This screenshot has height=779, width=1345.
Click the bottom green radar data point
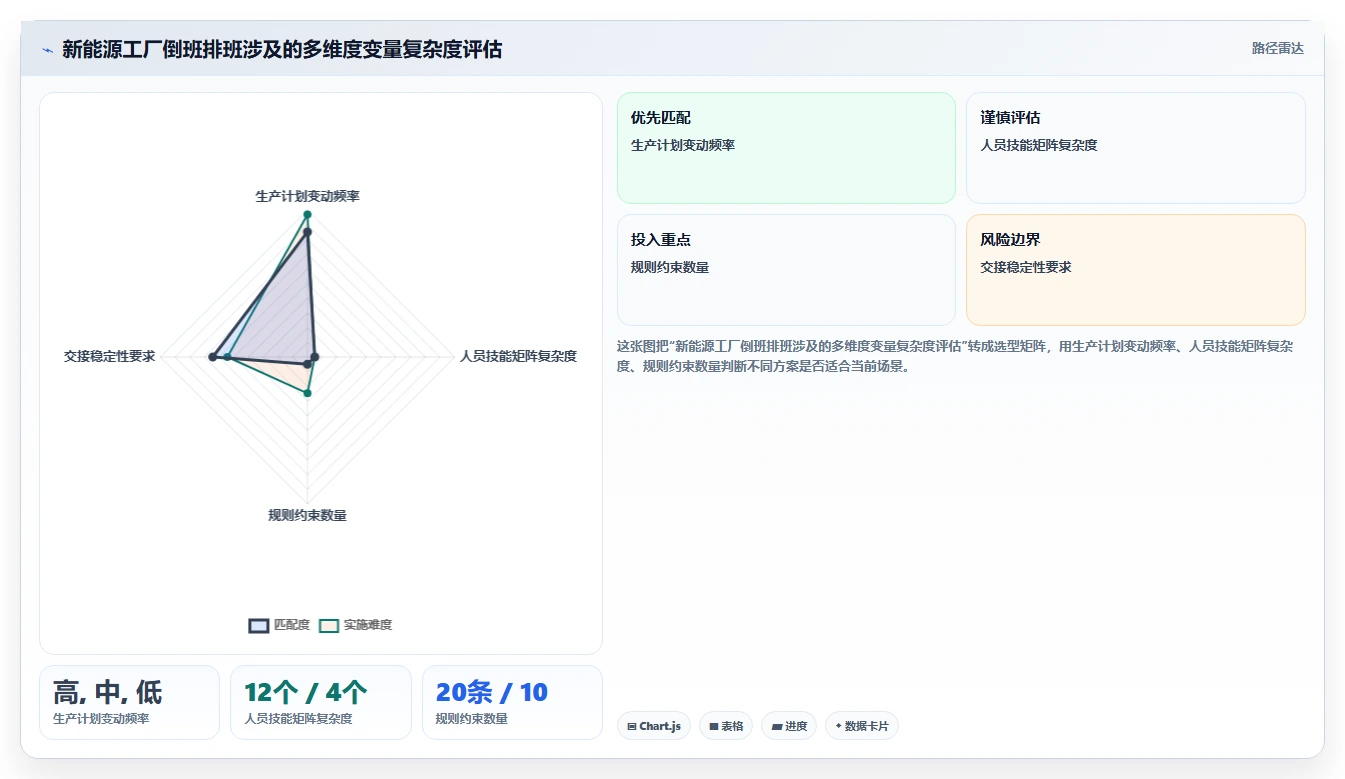coord(307,393)
